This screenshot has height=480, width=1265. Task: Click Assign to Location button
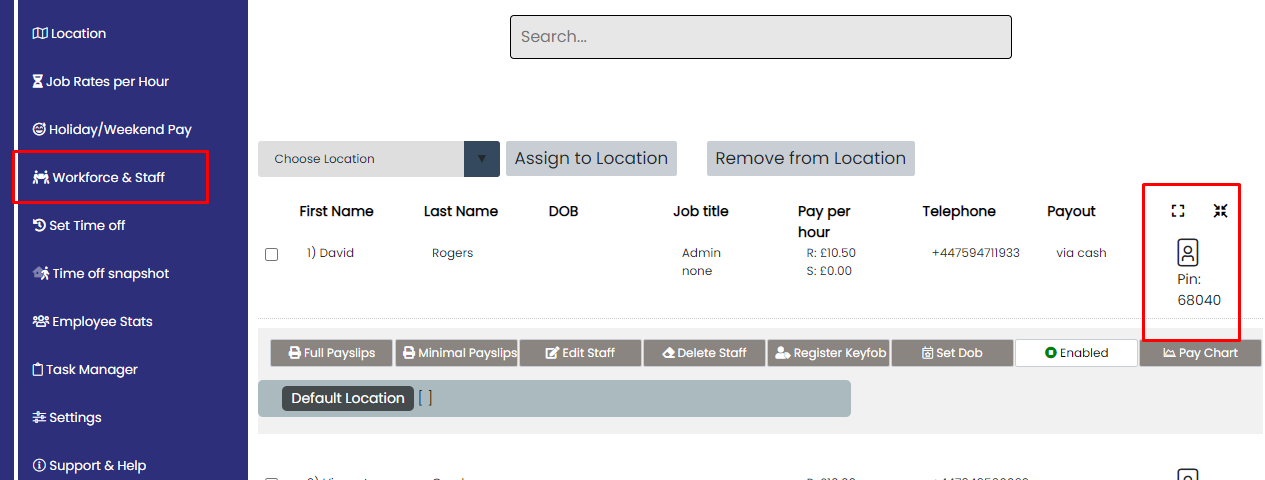tap(591, 159)
